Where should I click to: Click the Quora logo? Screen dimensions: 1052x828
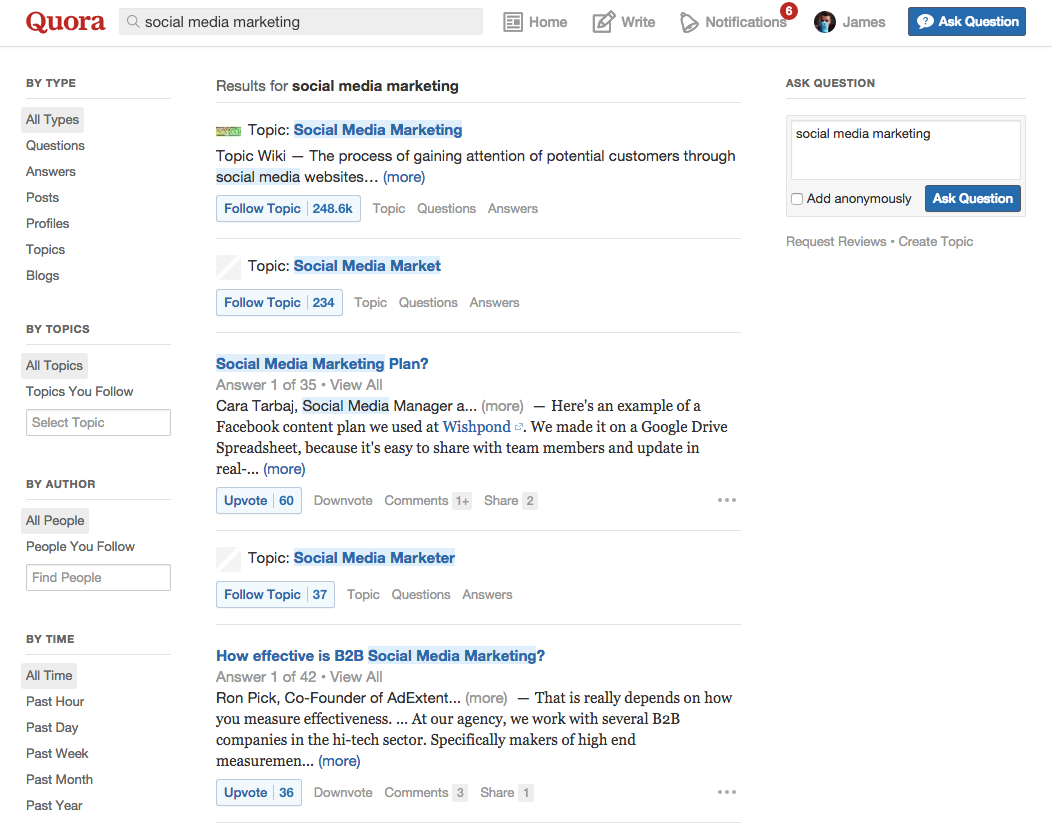coord(64,21)
